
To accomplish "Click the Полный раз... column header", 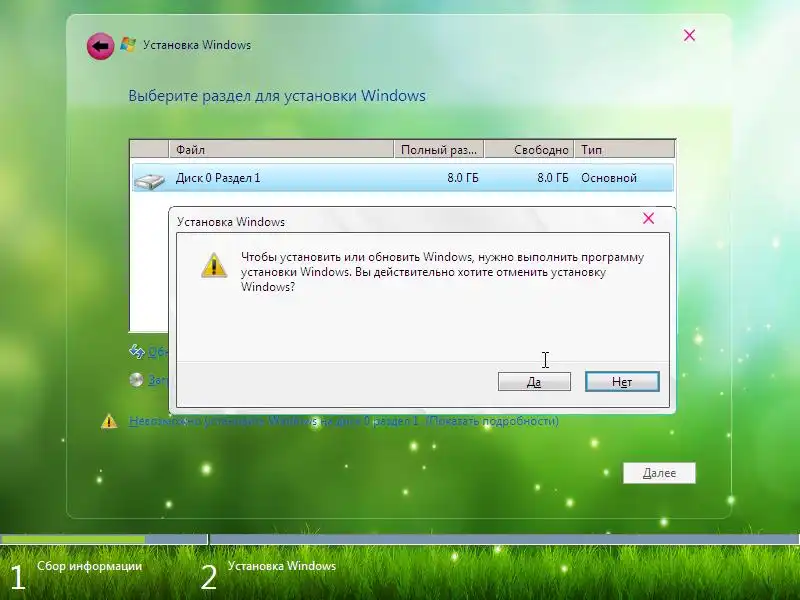I will pyautogui.click(x=439, y=149).
